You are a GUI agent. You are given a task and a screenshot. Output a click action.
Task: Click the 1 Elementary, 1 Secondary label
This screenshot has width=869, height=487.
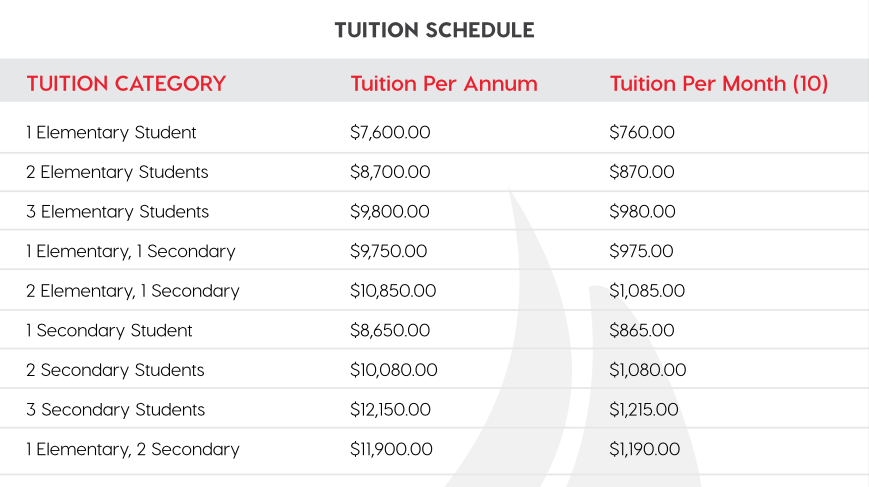[130, 251]
